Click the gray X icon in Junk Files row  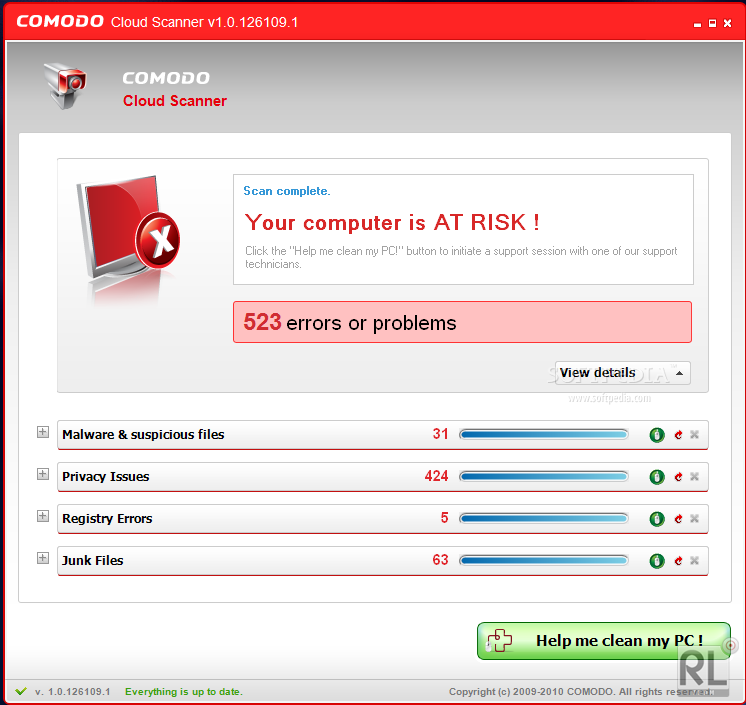(x=694, y=561)
